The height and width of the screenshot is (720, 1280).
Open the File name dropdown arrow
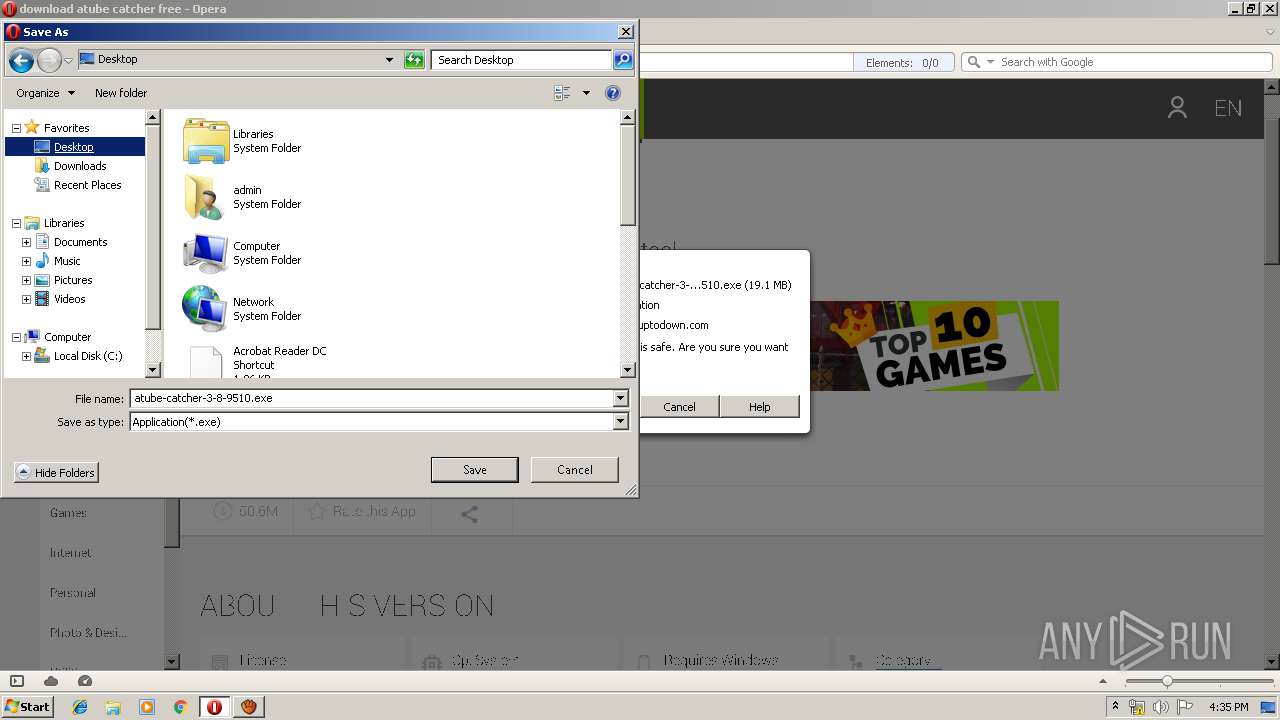(x=621, y=398)
